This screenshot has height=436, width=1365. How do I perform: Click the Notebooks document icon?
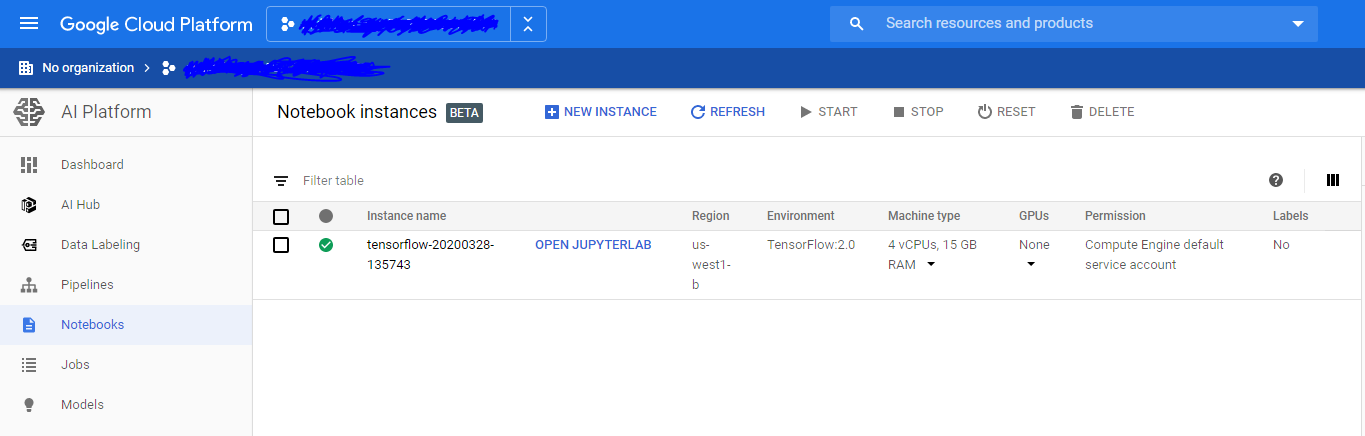[x=29, y=325]
